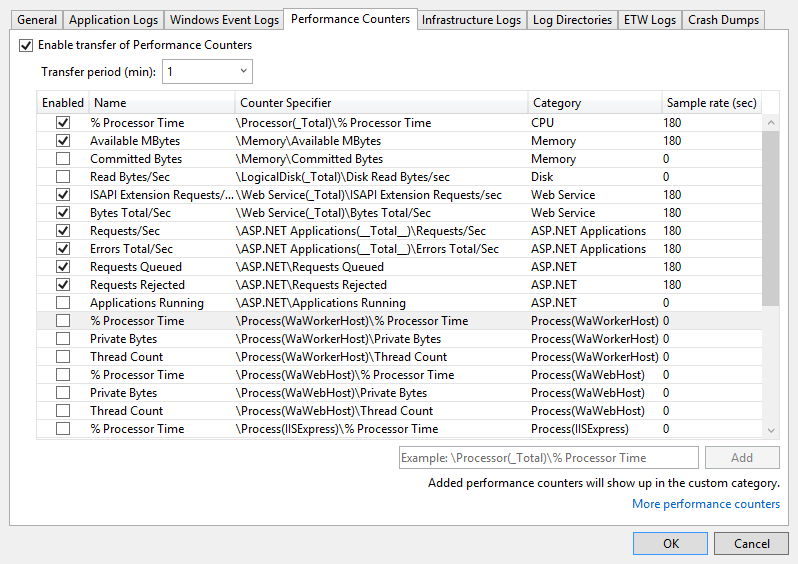Click the scrollbar up arrow in counter list

[x=771, y=122]
